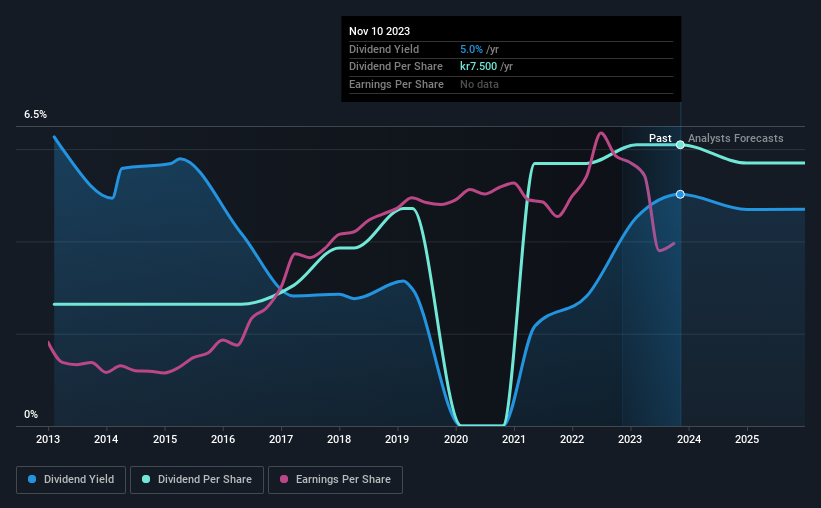Click the 0% y-axis label
Image resolution: width=821 pixels, height=508 pixels.
[x=31, y=414]
